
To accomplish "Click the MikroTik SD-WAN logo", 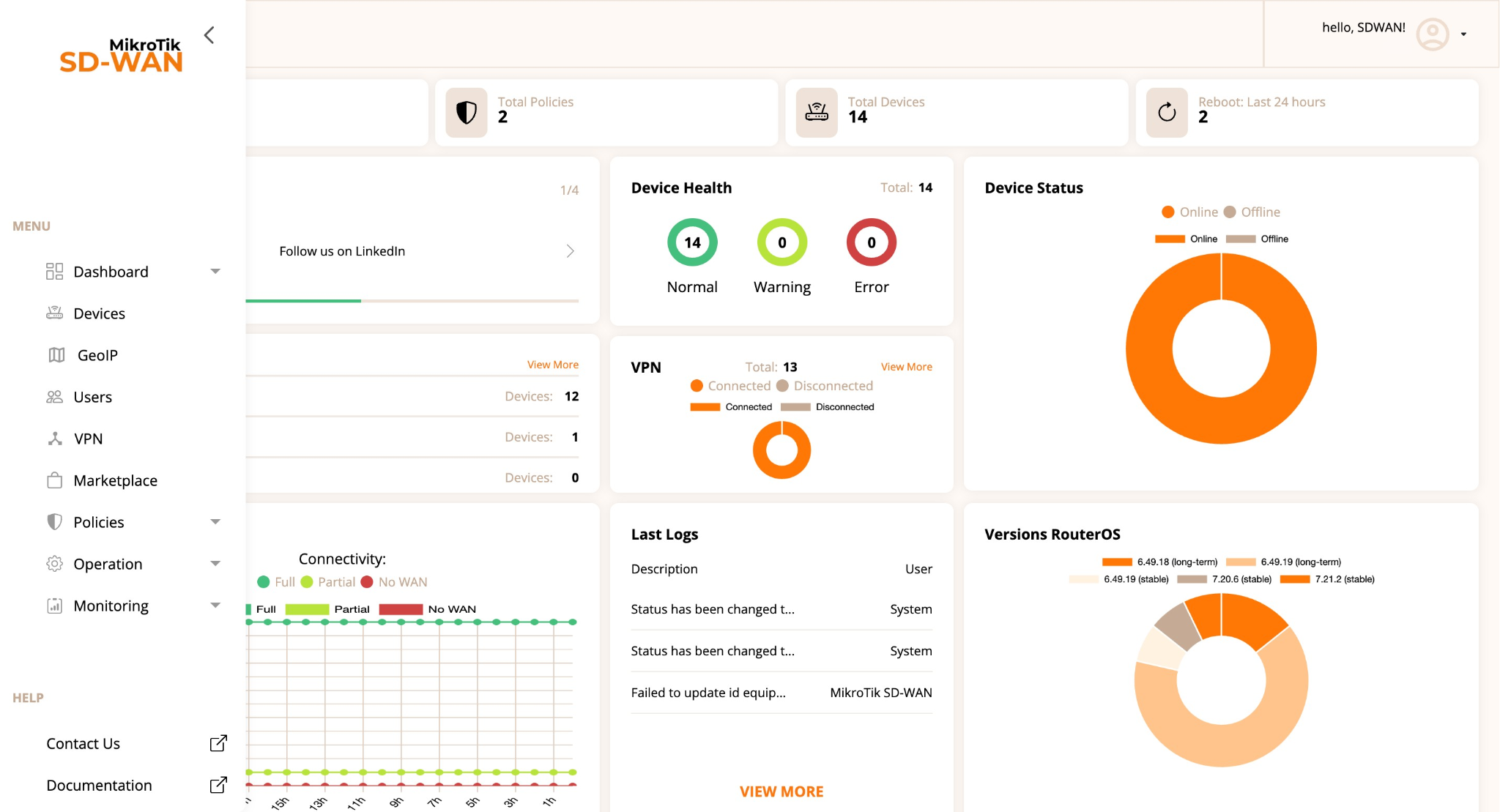I will coord(121,56).
